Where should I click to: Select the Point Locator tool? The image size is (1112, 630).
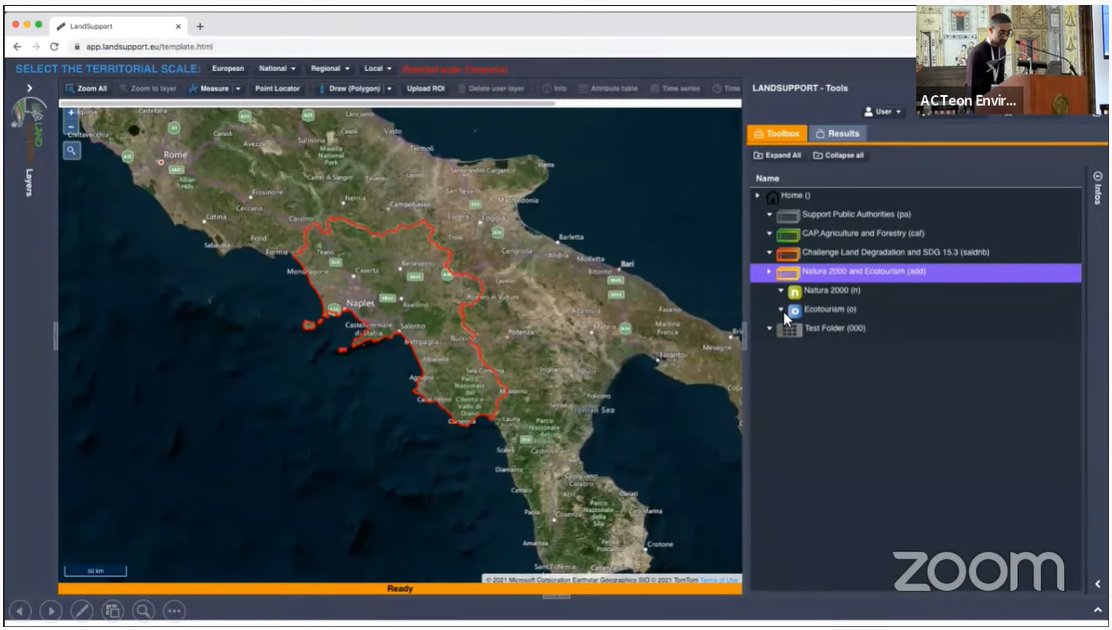(x=277, y=89)
